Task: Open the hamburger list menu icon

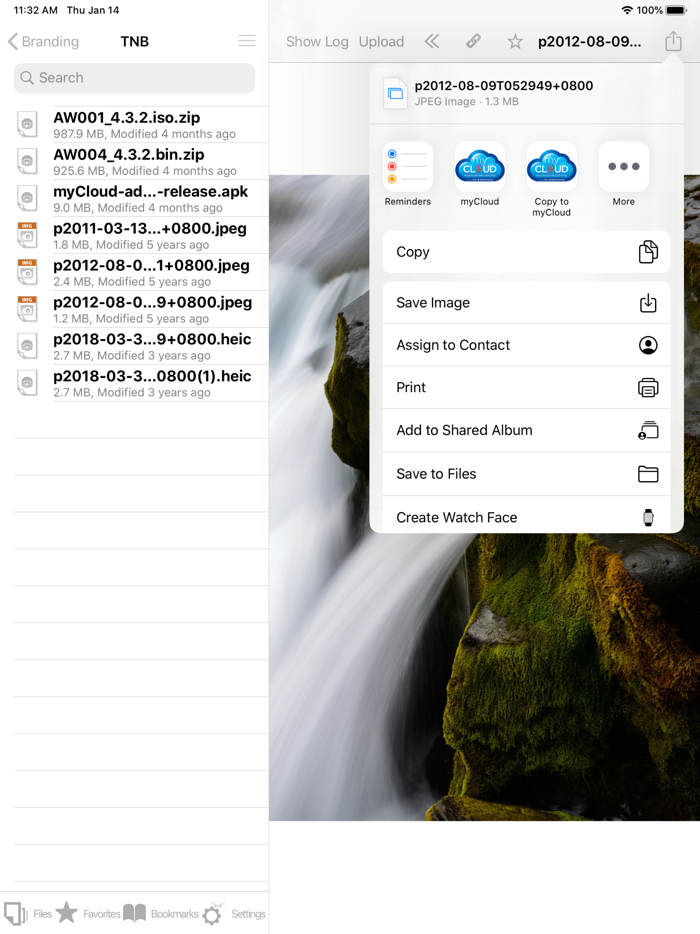Action: (247, 41)
